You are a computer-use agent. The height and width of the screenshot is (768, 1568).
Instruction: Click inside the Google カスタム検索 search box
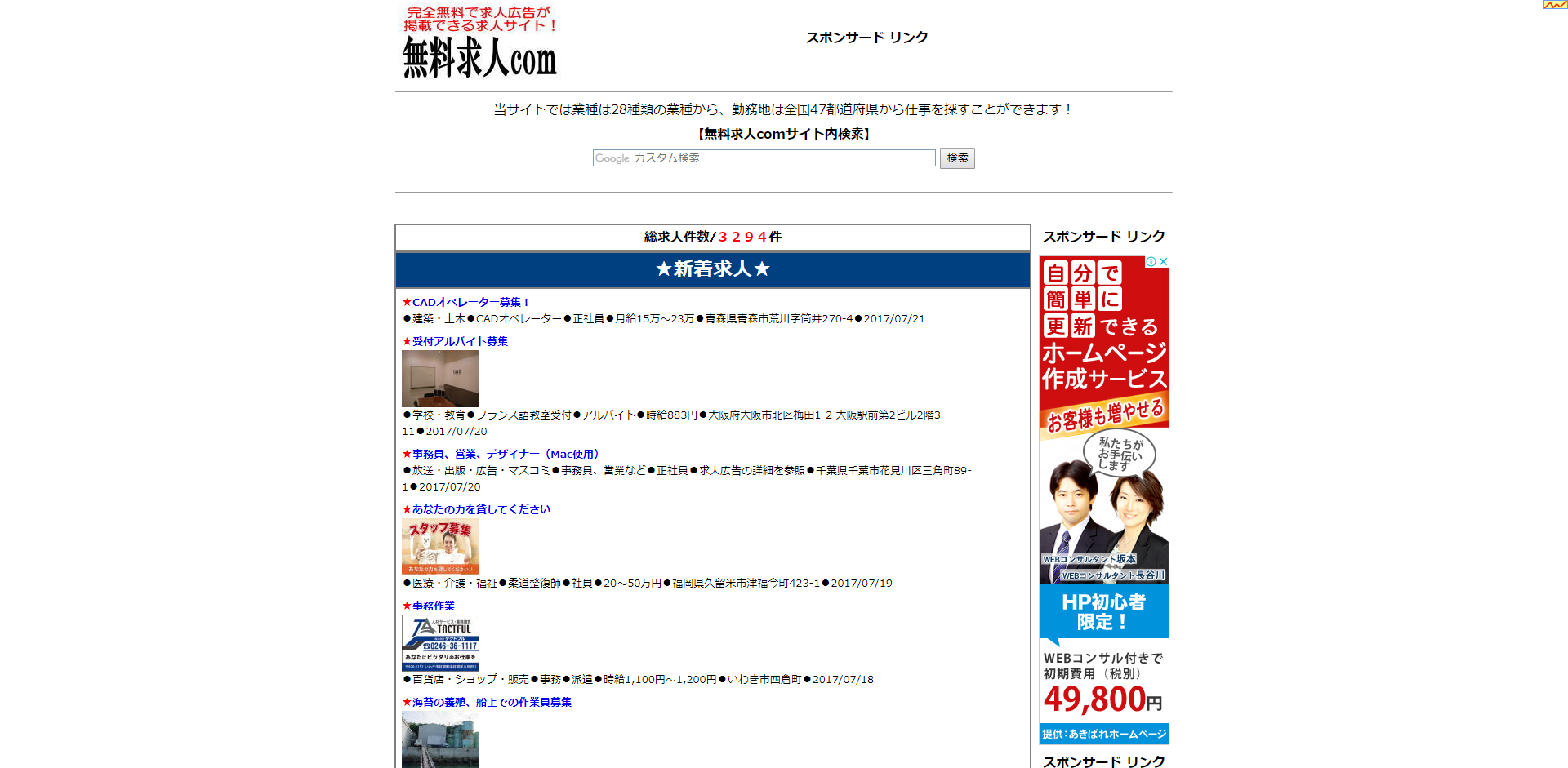764,158
